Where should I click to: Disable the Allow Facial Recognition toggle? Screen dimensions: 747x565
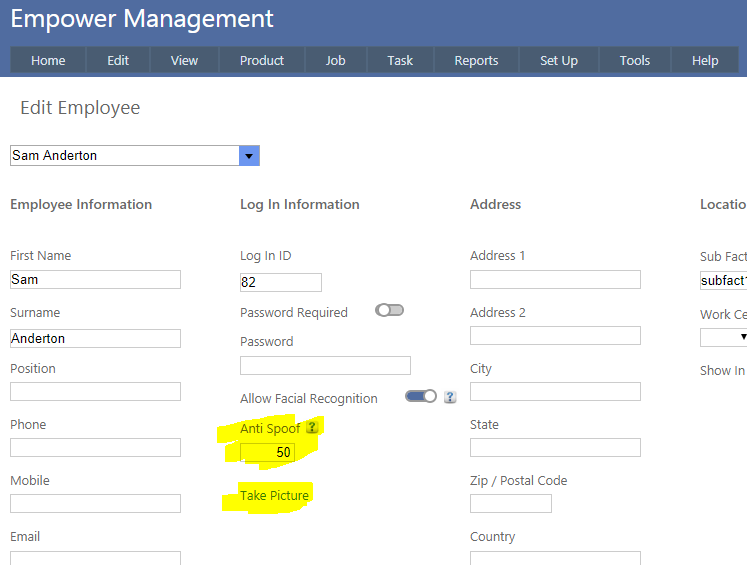tap(421, 396)
